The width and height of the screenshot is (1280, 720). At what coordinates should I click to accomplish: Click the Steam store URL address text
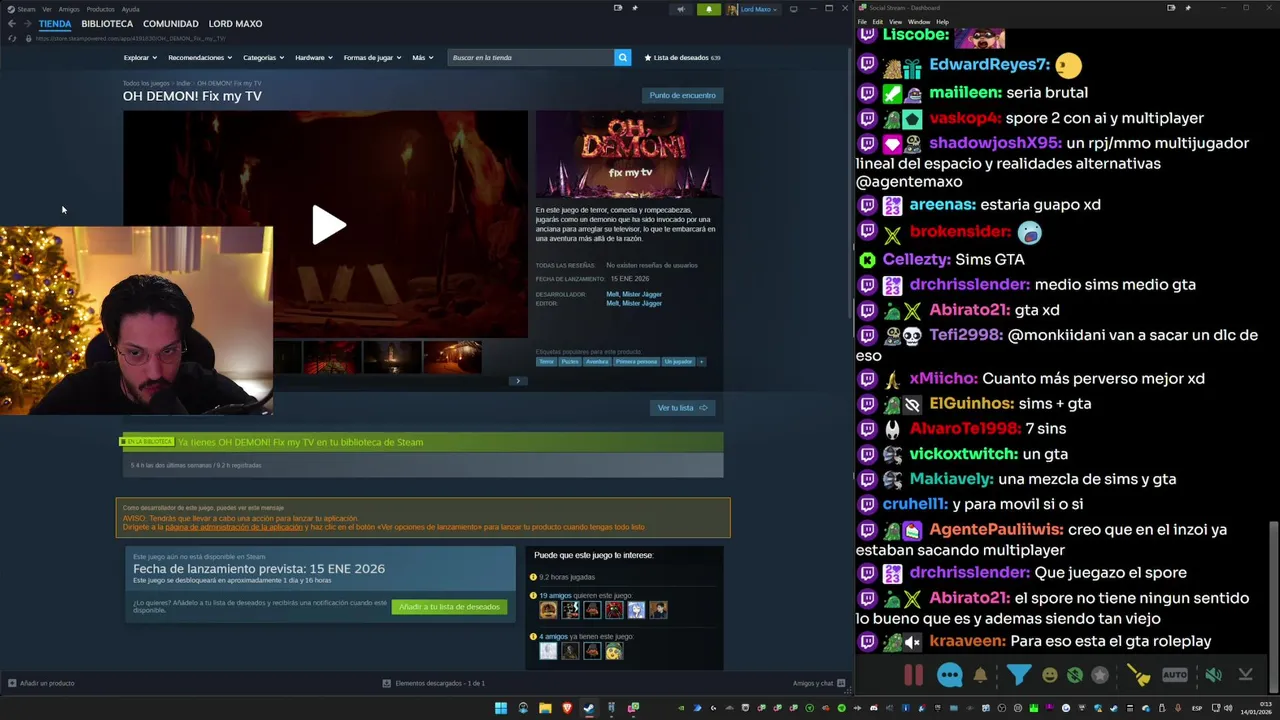tap(131, 38)
